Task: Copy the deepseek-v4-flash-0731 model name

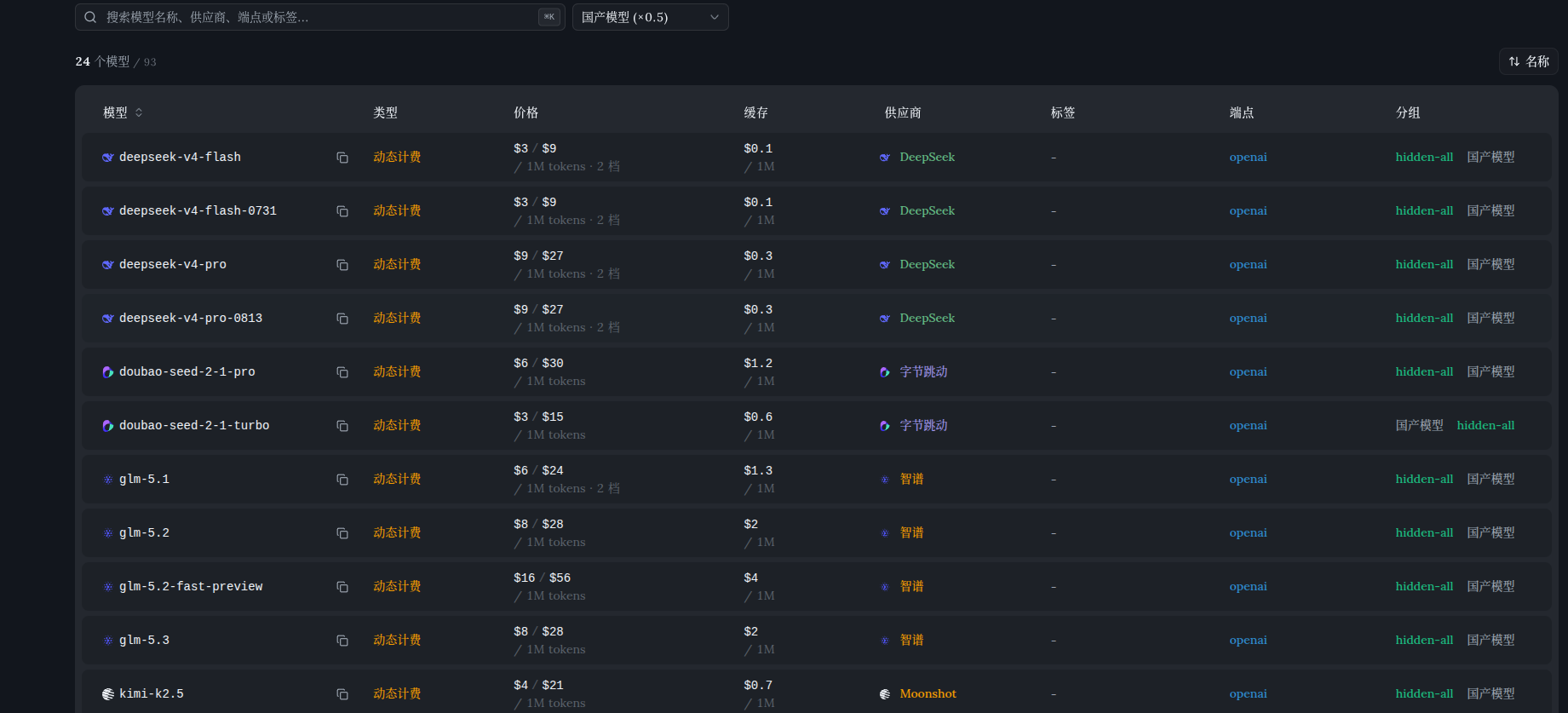Action: coord(342,211)
